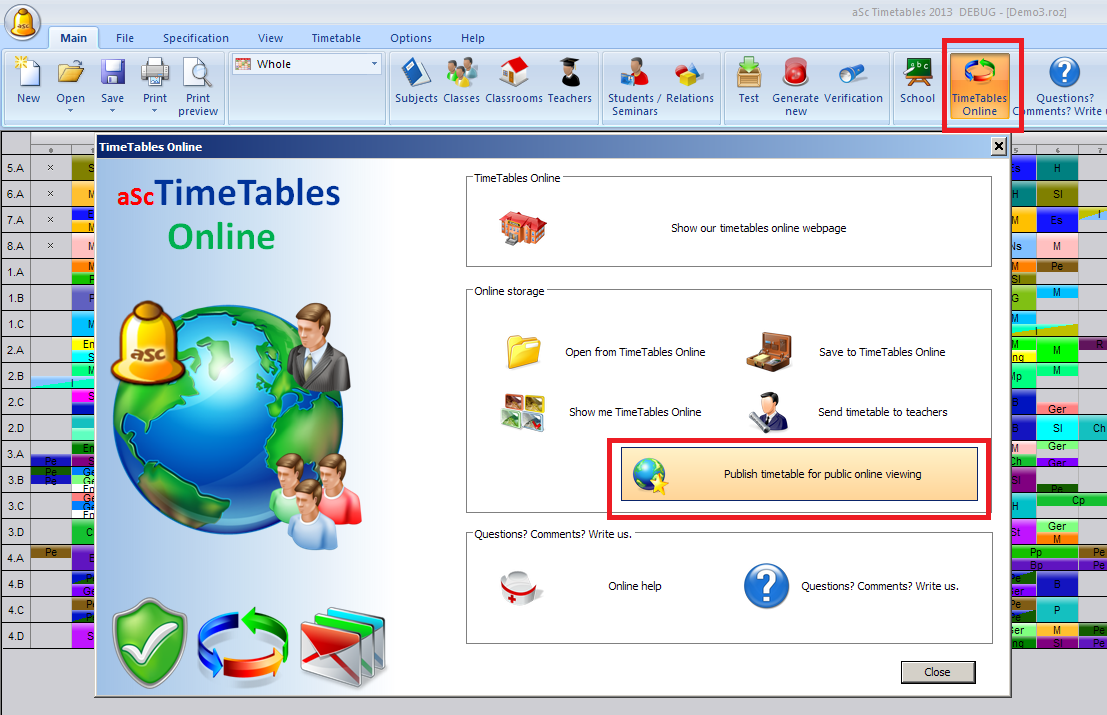Screen dimensions: 1107x715
Task: Switch to the Main ribbon tab
Action: (x=73, y=38)
